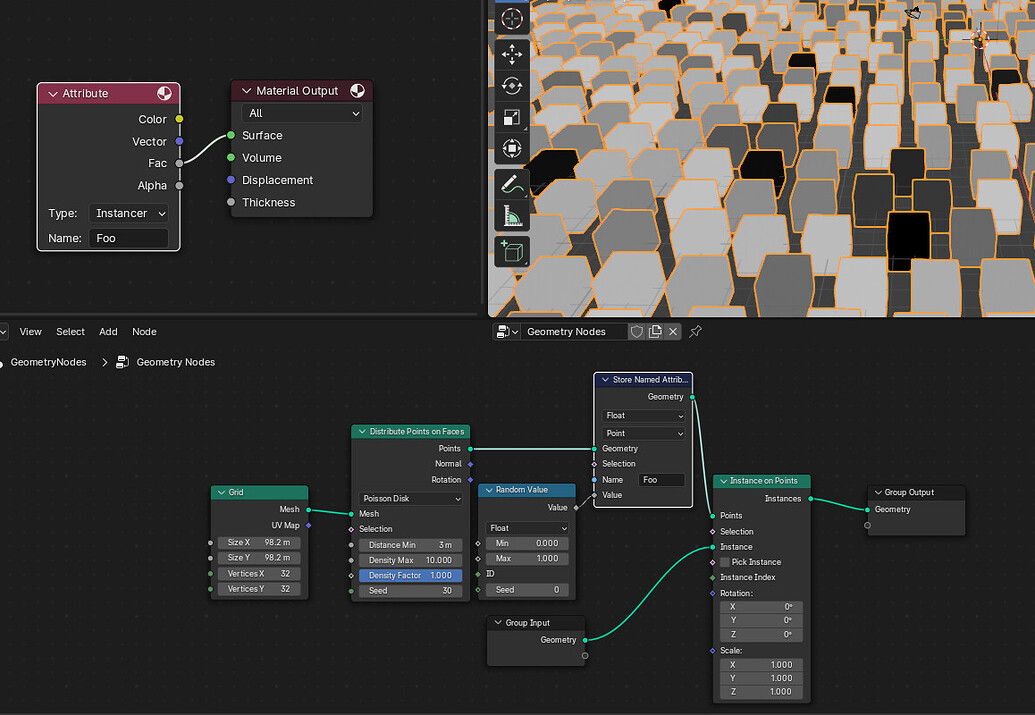This screenshot has height=715, width=1035.
Task: Click Geometry Nodes breadcrumb label
Action: [176, 362]
